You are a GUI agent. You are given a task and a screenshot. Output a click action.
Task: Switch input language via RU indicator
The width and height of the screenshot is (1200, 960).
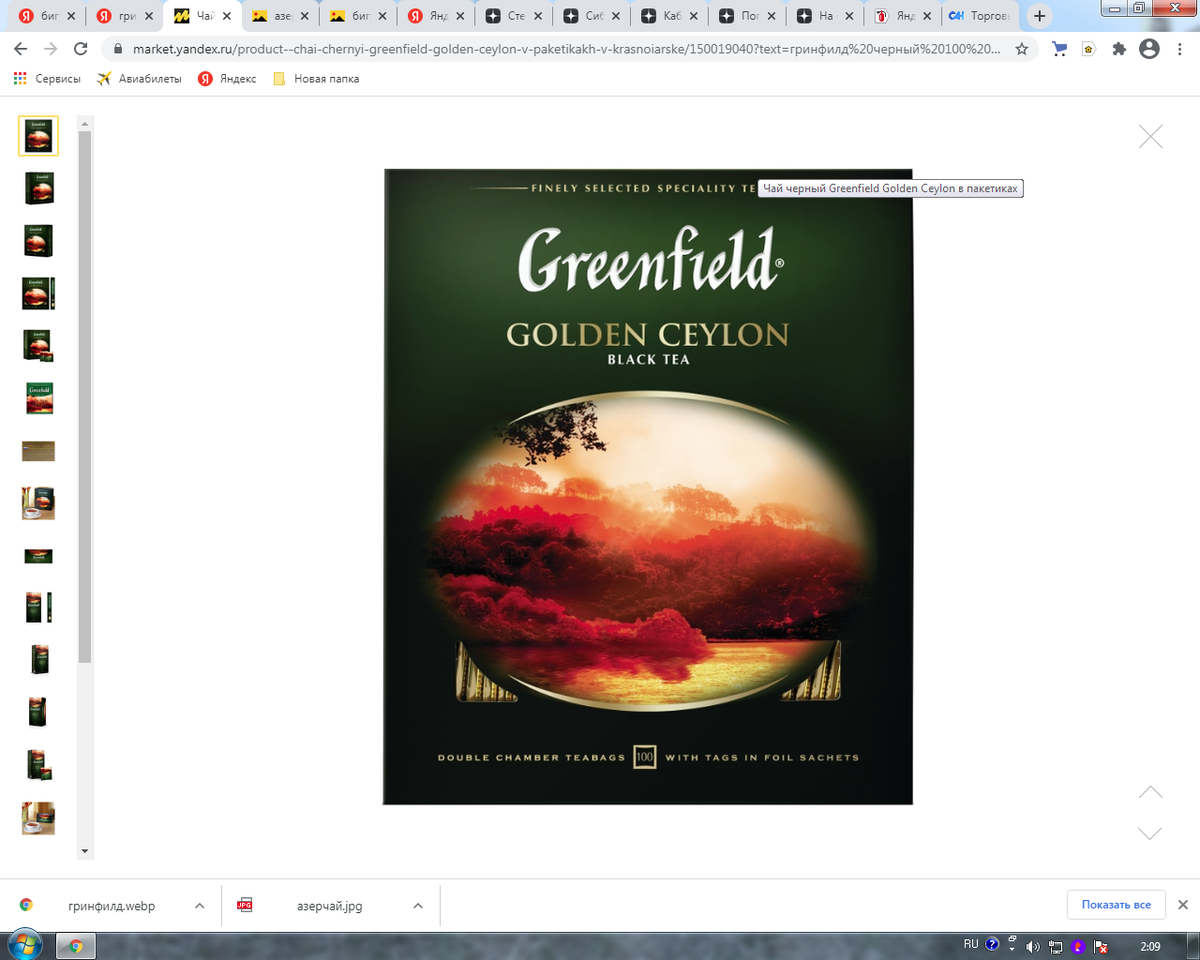(971, 944)
